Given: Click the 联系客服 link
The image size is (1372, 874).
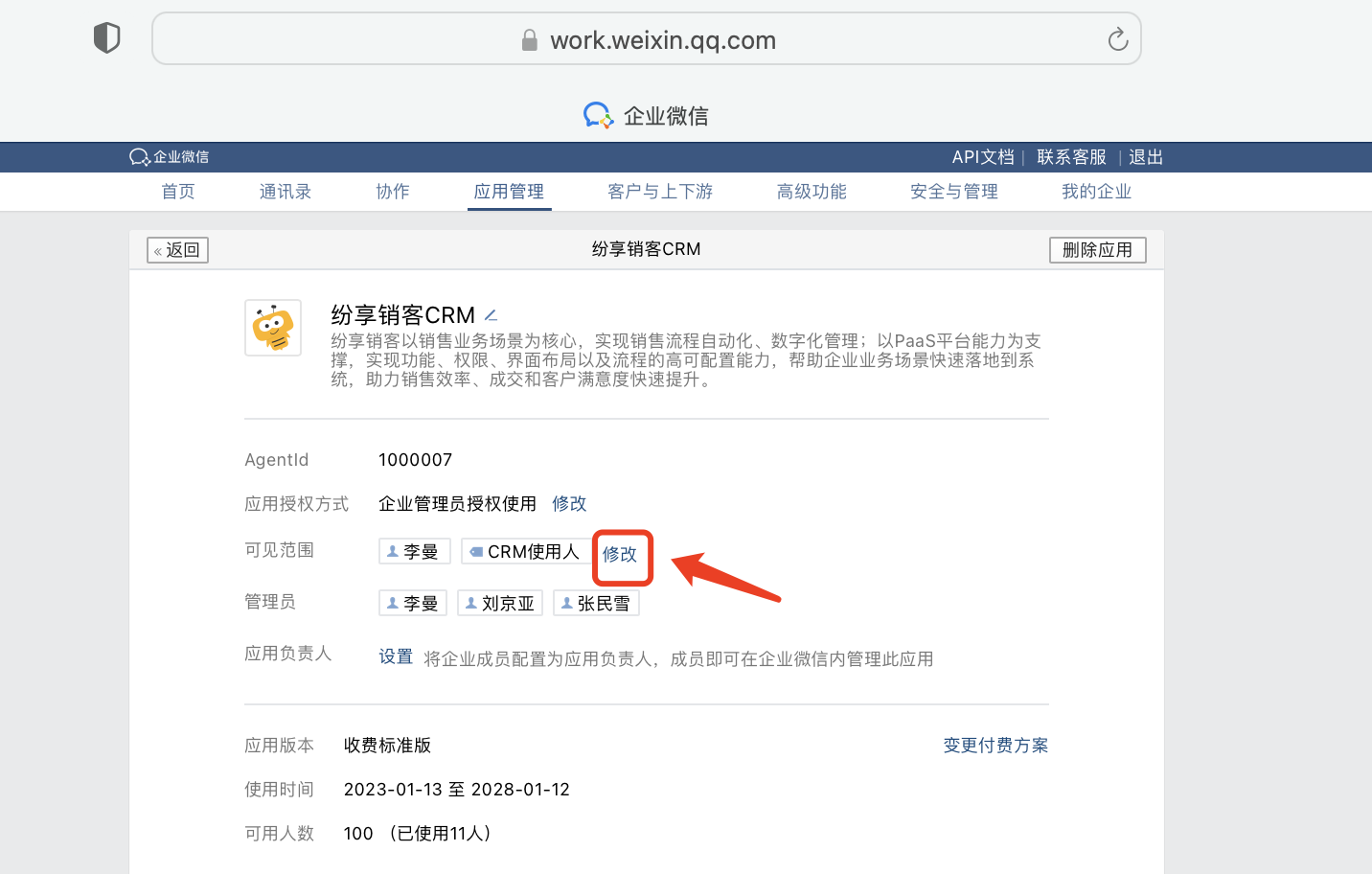Looking at the screenshot, I should pyautogui.click(x=1071, y=157).
